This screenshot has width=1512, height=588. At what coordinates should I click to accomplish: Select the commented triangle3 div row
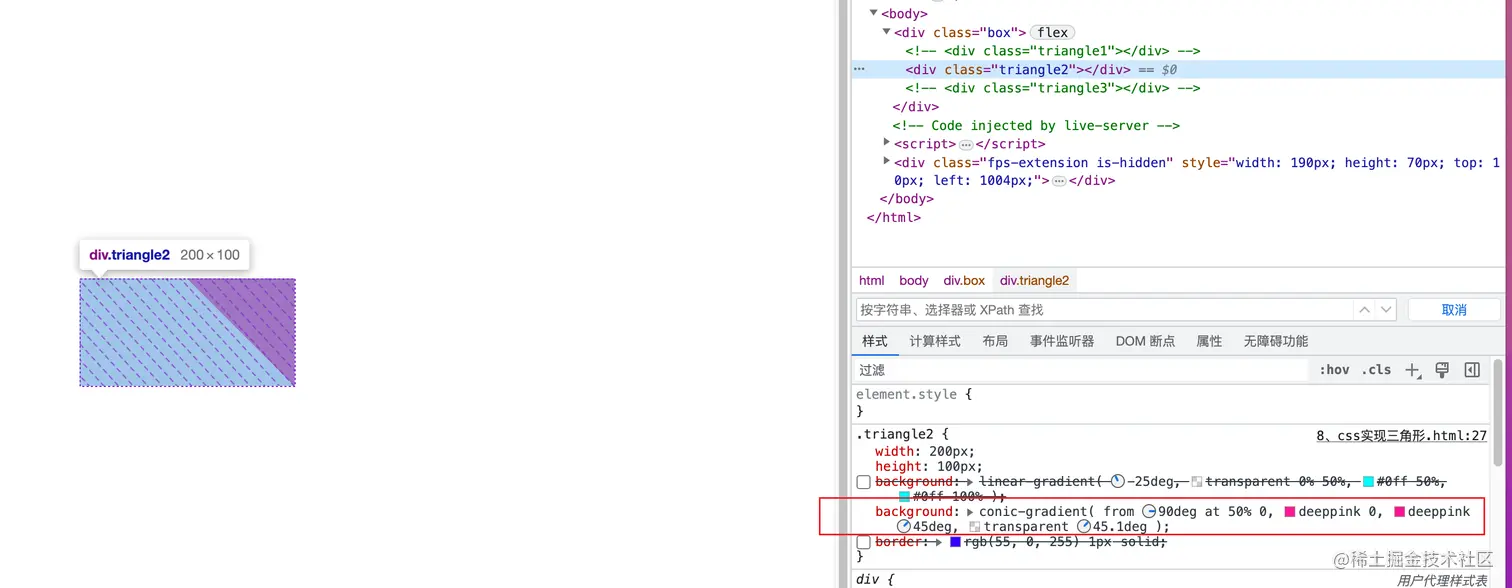[1053, 88]
